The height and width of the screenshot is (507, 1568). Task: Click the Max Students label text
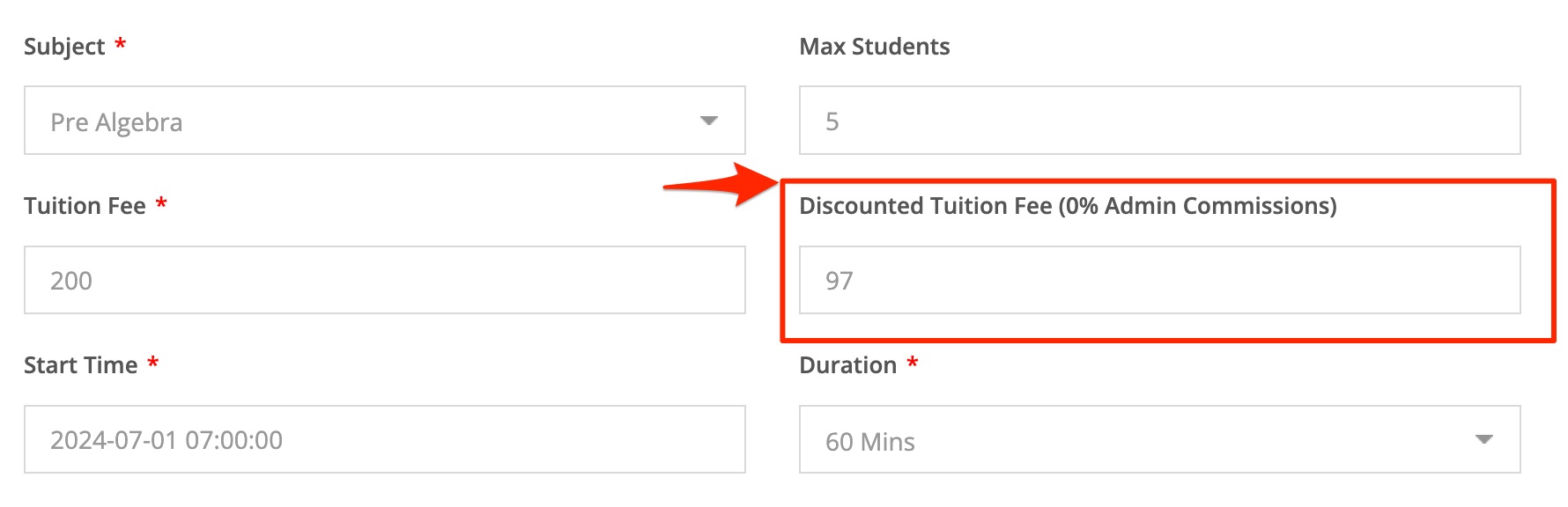(874, 47)
